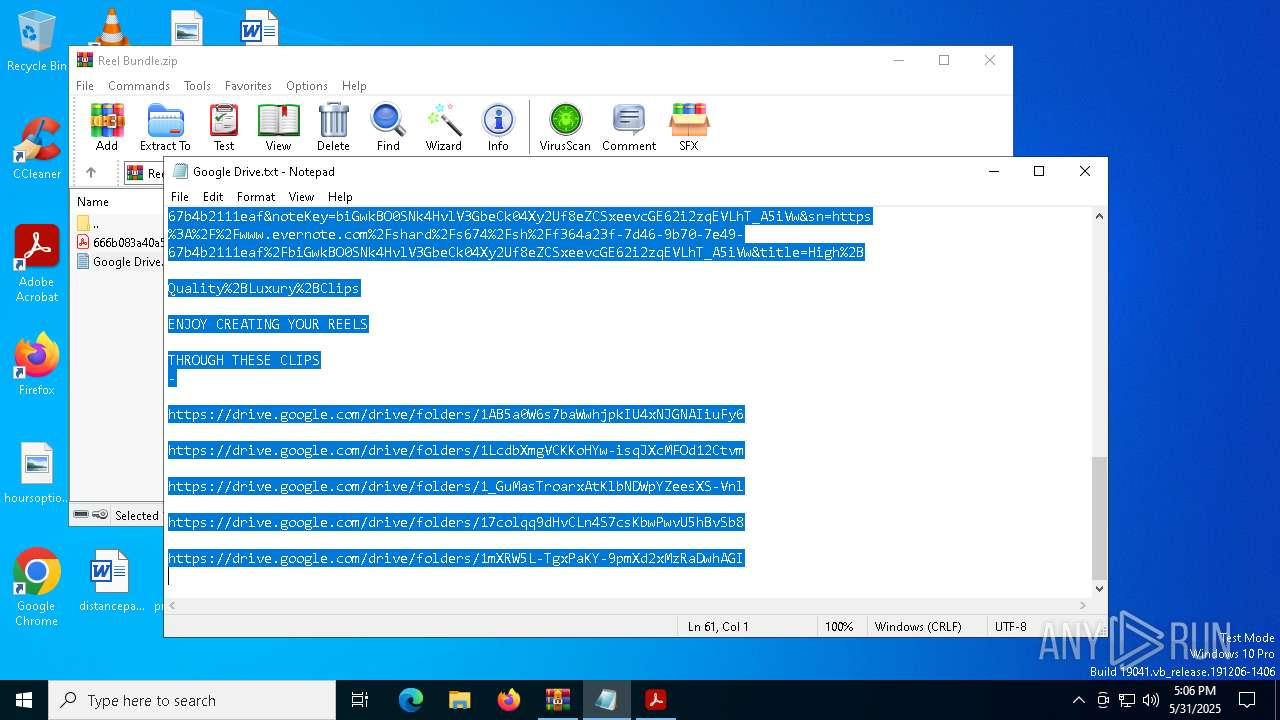Open the hoursoptio image file icon
The image size is (1280, 720).
pos(37,473)
